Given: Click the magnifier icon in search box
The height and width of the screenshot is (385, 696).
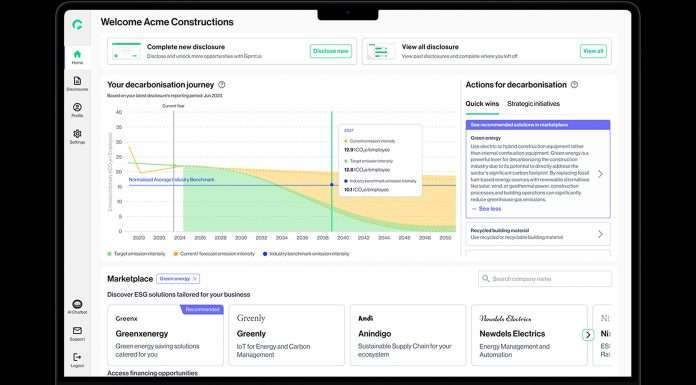Looking at the screenshot, I should (486, 278).
